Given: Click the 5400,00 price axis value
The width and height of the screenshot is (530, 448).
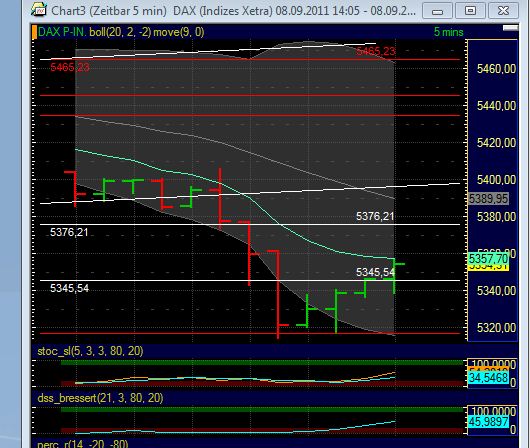Looking at the screenshot, I should (496, 180).
